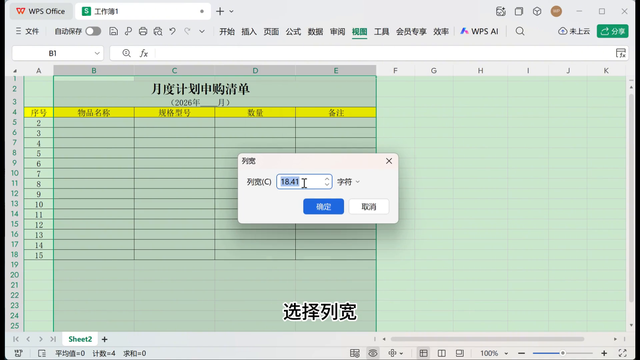Undo the last action

click(x=173, y=31)
